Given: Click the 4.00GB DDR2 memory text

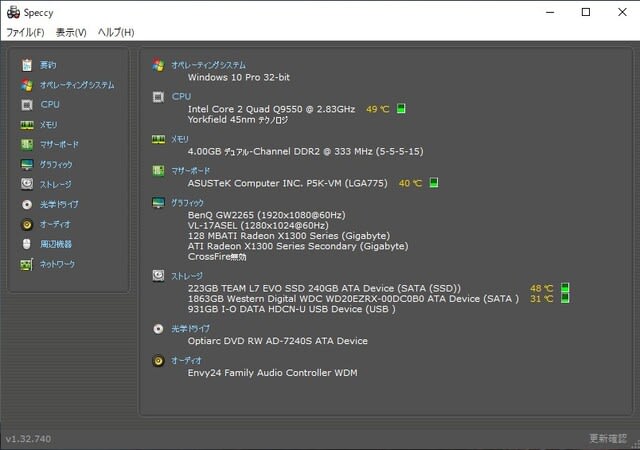Looking at the screenshot, I should pyautogui.click(x=305, y=151).
